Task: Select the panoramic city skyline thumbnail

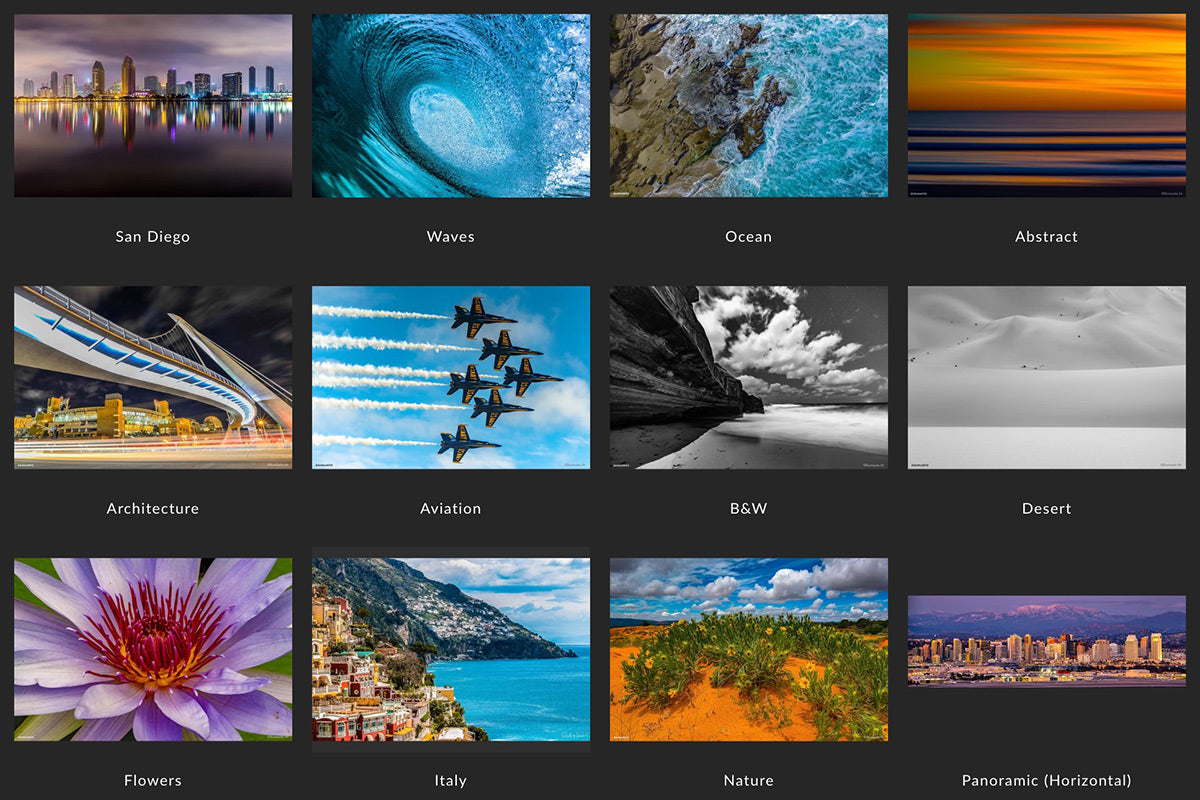Action: 1047,641
